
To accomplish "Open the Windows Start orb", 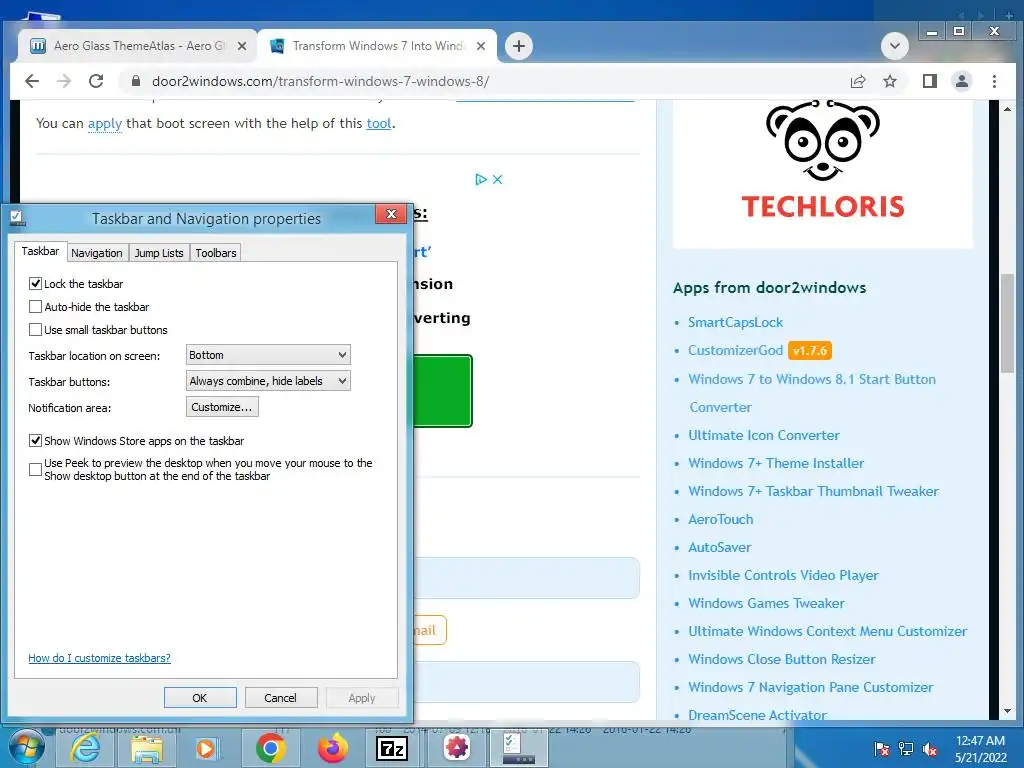I will pos(26,748).
